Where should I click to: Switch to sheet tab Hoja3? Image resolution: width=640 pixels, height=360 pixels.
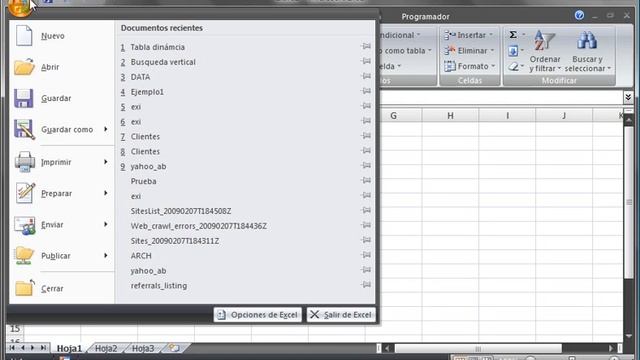pos(143,348)
